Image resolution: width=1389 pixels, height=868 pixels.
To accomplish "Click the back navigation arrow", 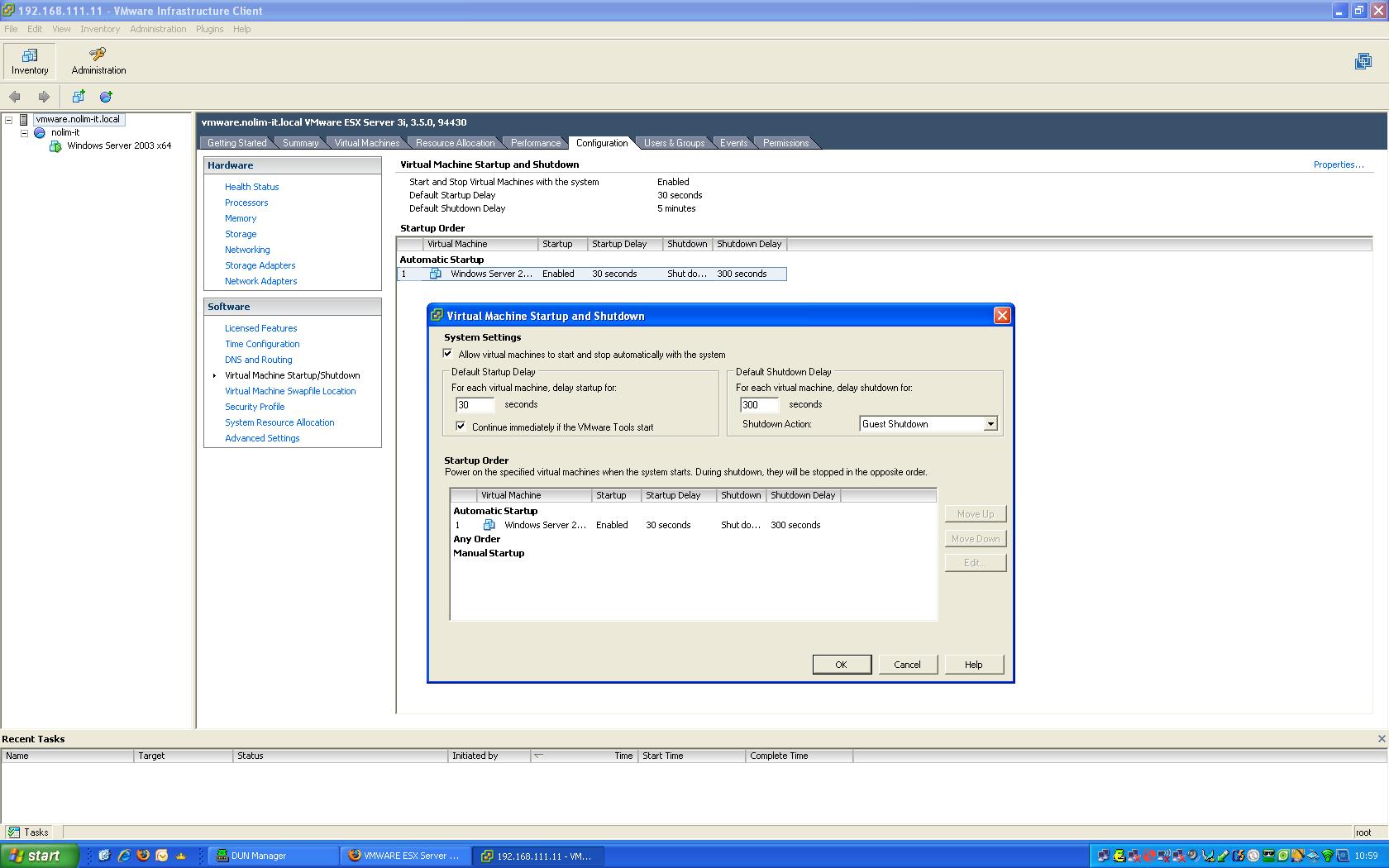I will 14,97.
